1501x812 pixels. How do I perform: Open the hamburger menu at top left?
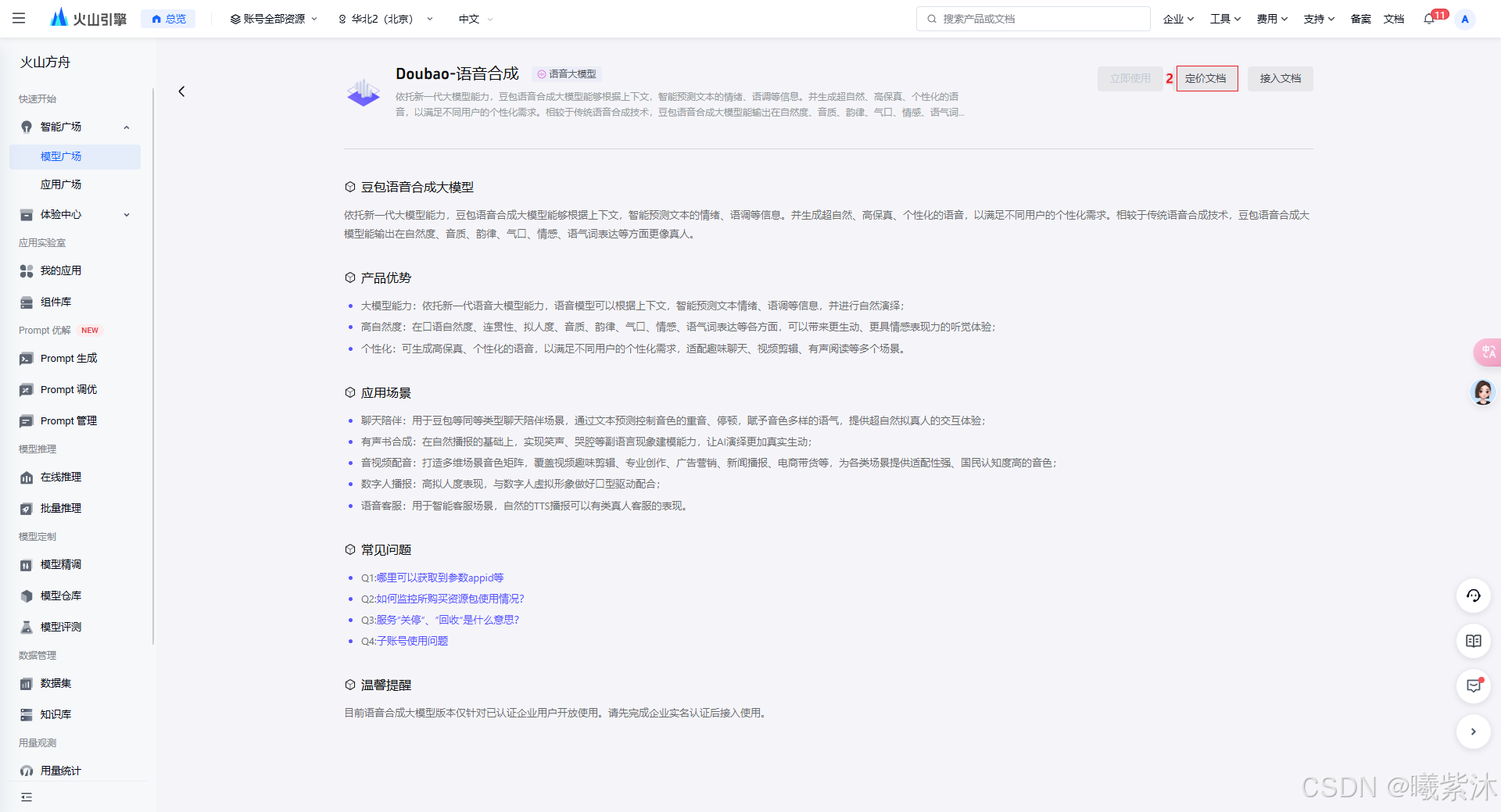pyautogui.click(x=19, y=18)
